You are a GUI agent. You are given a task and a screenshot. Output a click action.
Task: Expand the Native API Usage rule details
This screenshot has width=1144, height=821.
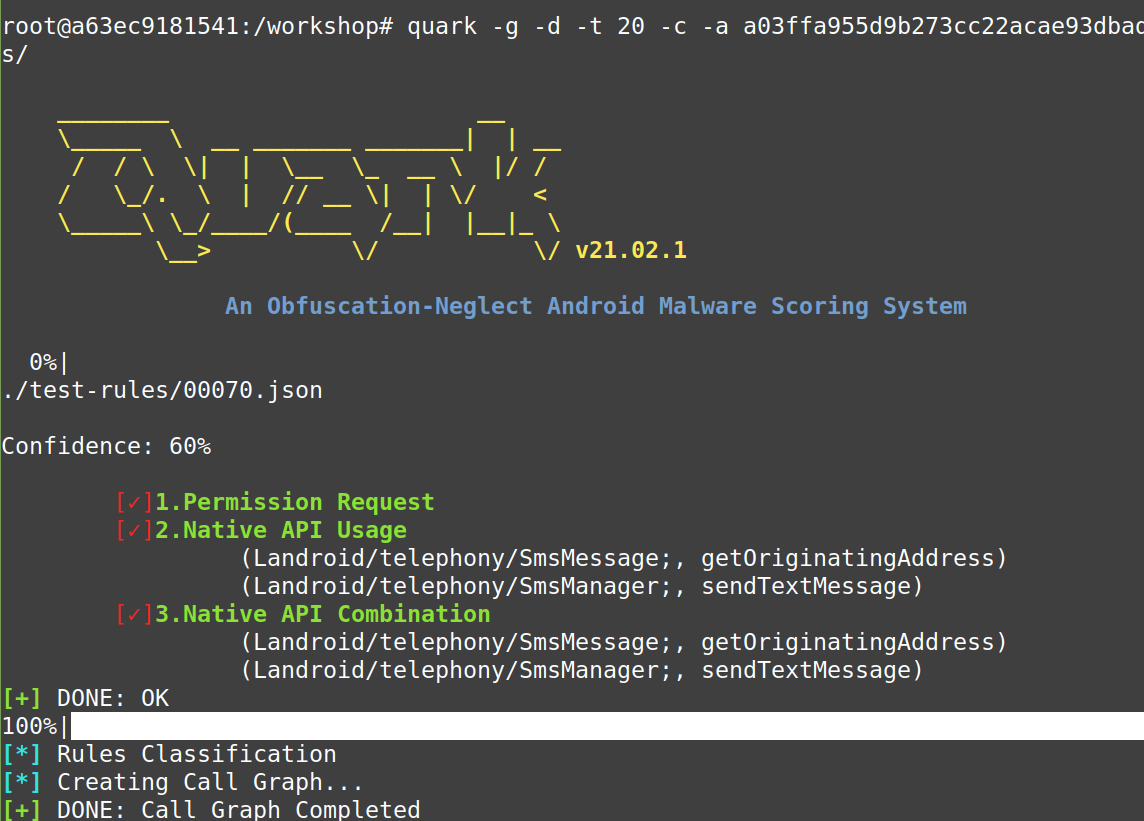[x=280, y=529]
